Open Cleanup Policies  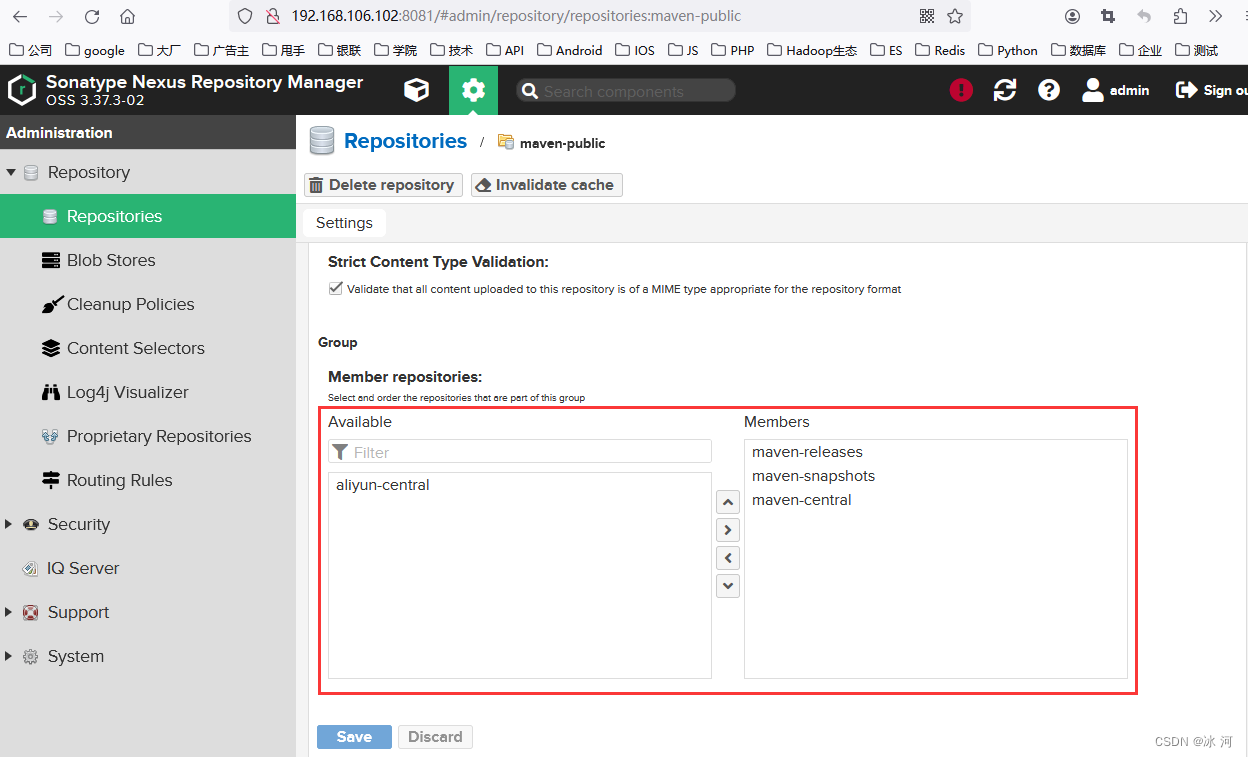tap(148, 304)
